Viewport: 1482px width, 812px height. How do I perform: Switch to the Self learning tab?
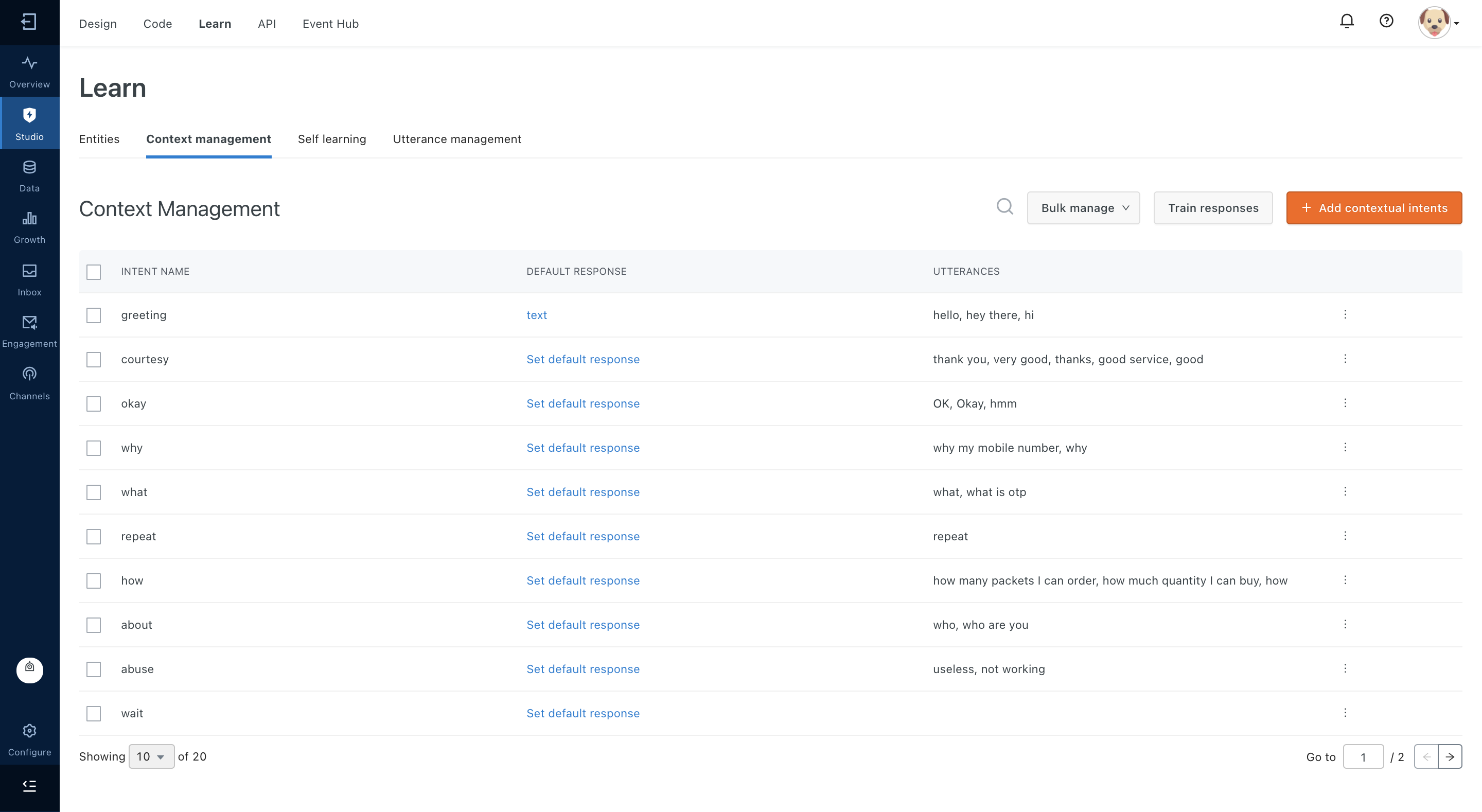point(332,139)
